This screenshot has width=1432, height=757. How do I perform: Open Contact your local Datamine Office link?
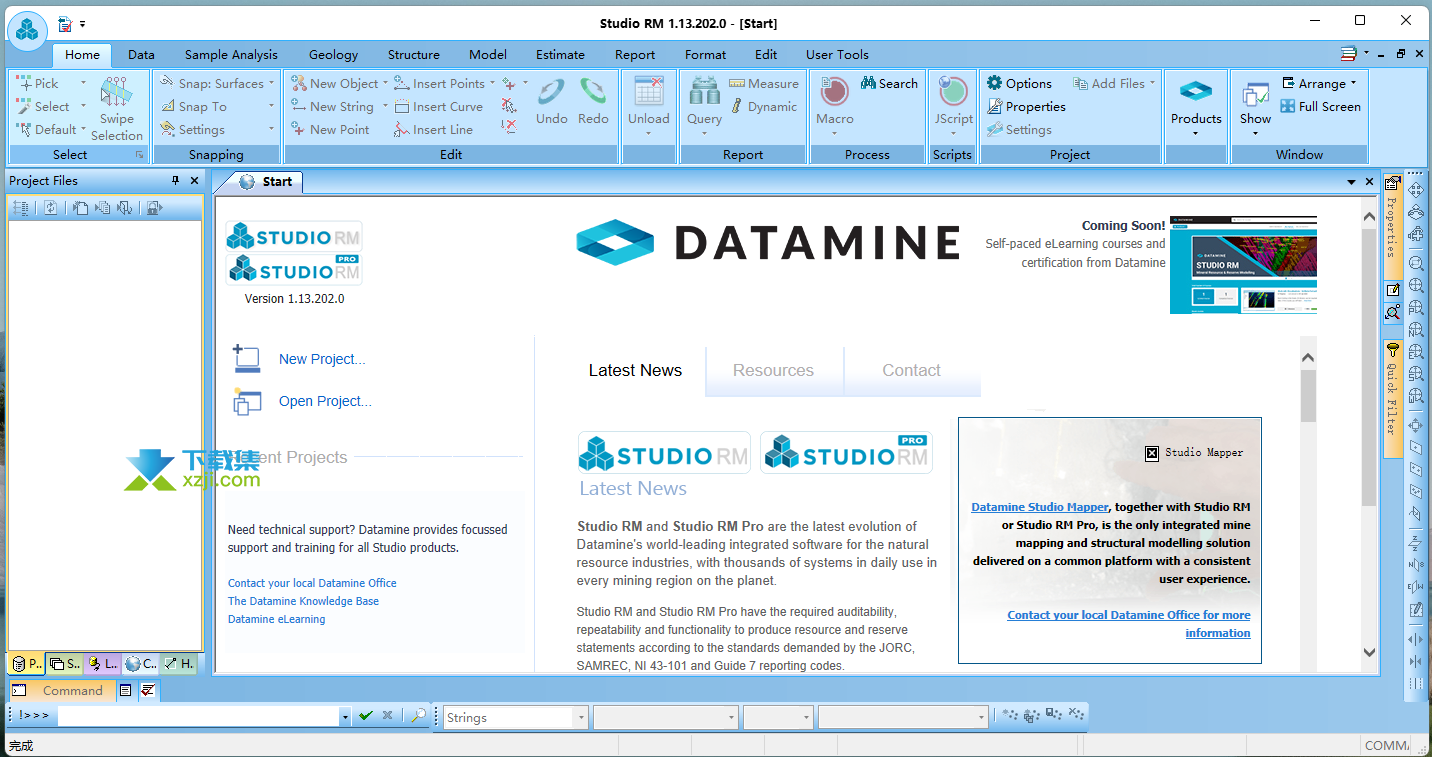tap(312, 583)
